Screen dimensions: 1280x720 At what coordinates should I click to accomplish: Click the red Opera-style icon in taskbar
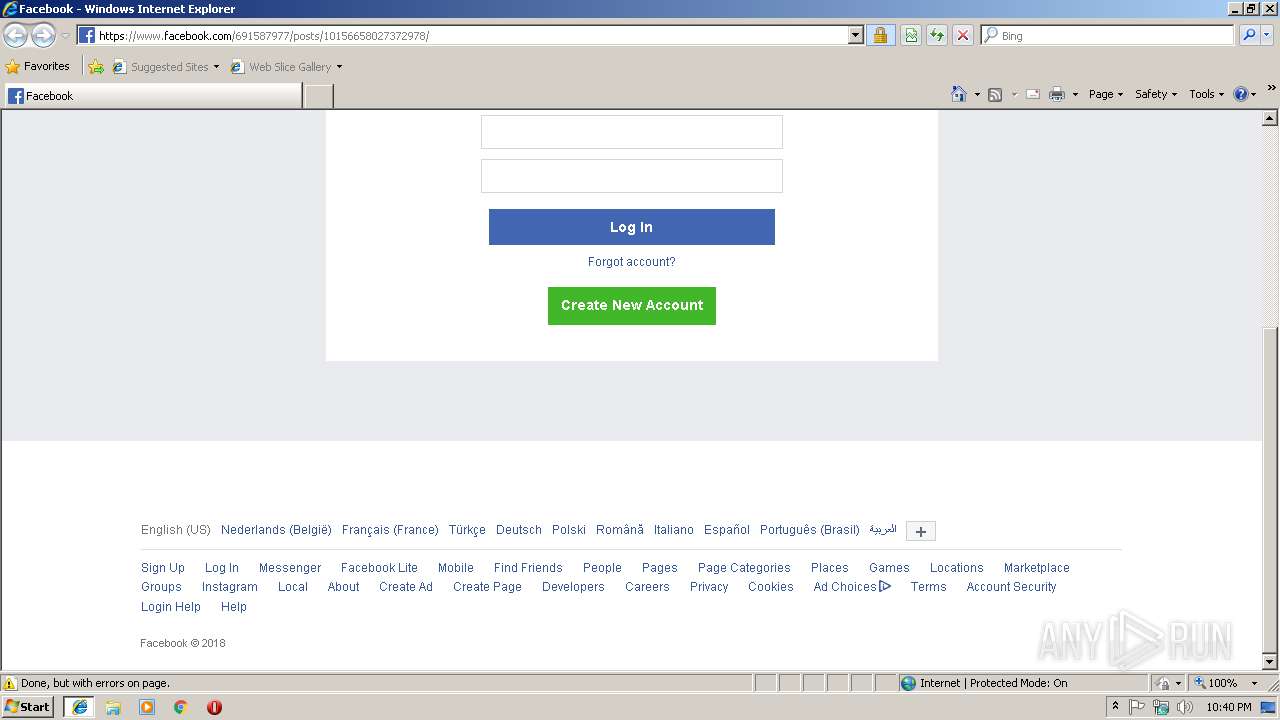point(214,707)
